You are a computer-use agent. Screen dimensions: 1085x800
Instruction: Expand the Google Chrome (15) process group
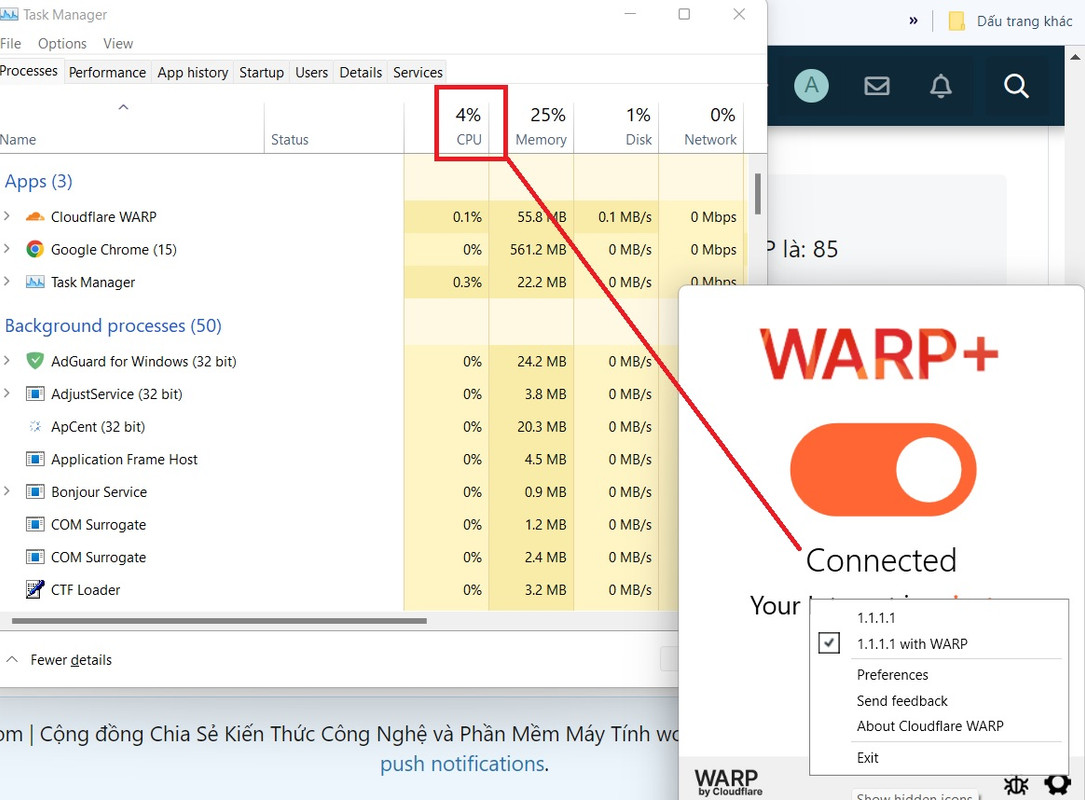tap(7, 248)
